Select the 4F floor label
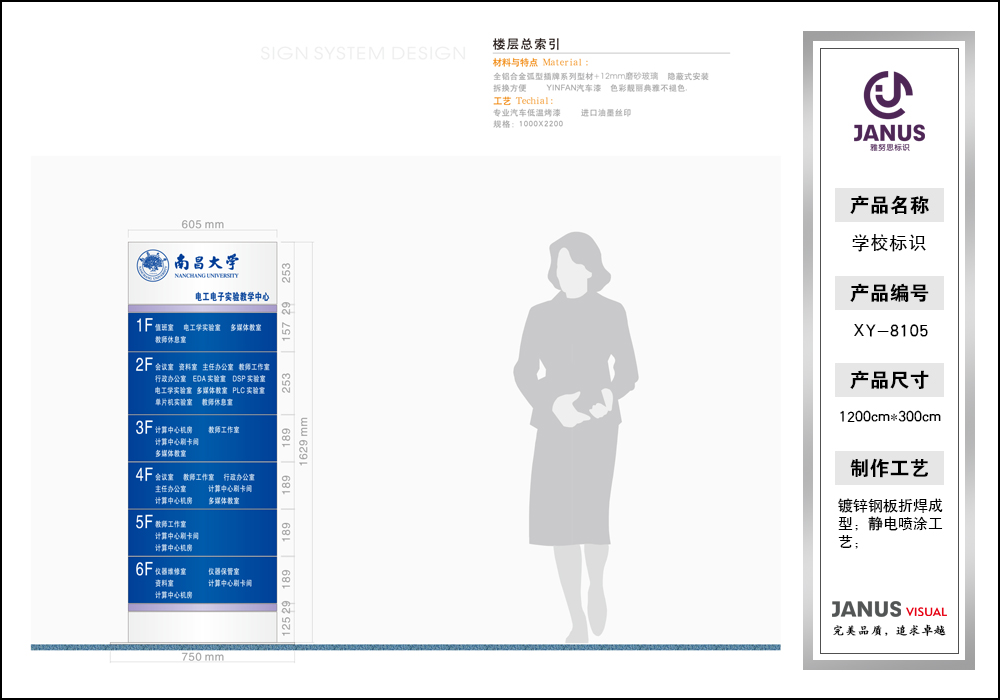 tap(144, 475)
